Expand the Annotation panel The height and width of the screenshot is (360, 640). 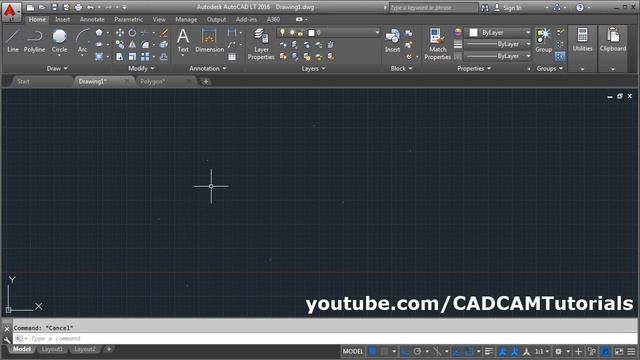point(207,69)
